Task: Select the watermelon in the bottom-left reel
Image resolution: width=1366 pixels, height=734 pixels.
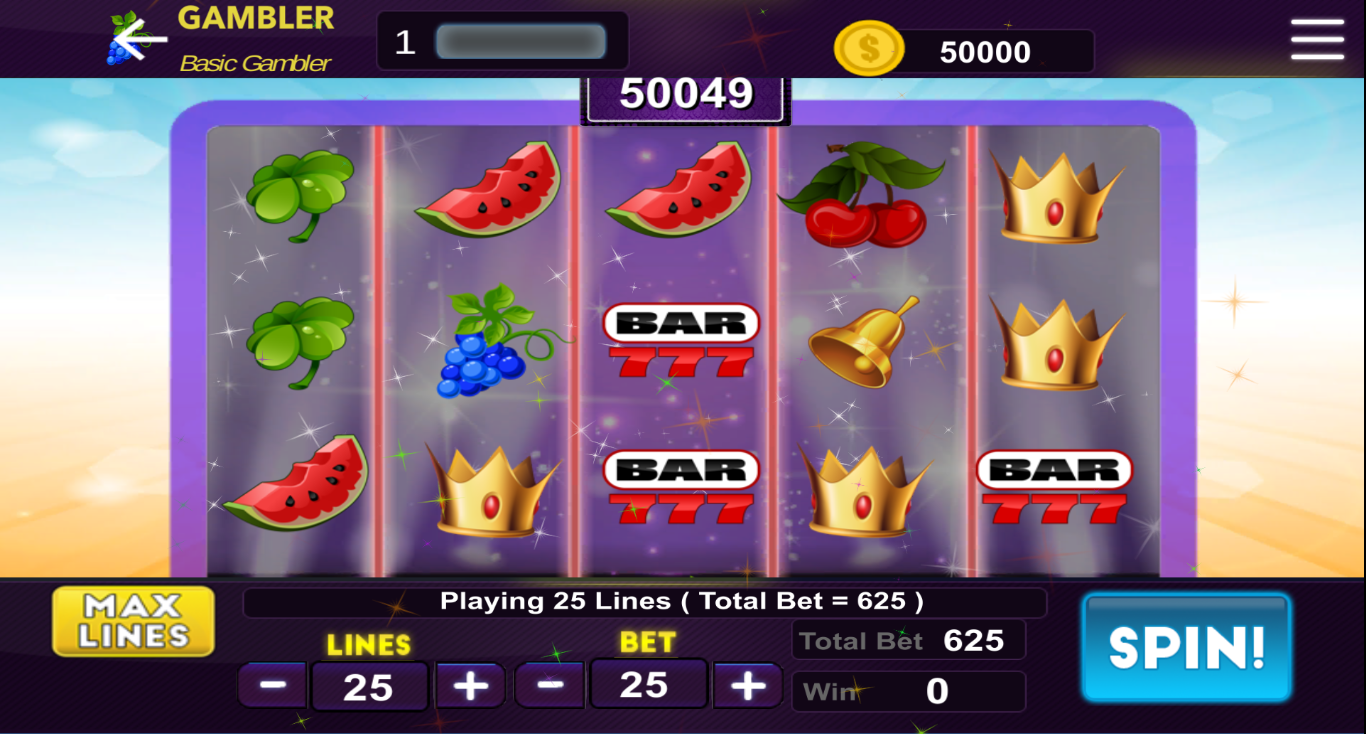Action: point(296,482)
